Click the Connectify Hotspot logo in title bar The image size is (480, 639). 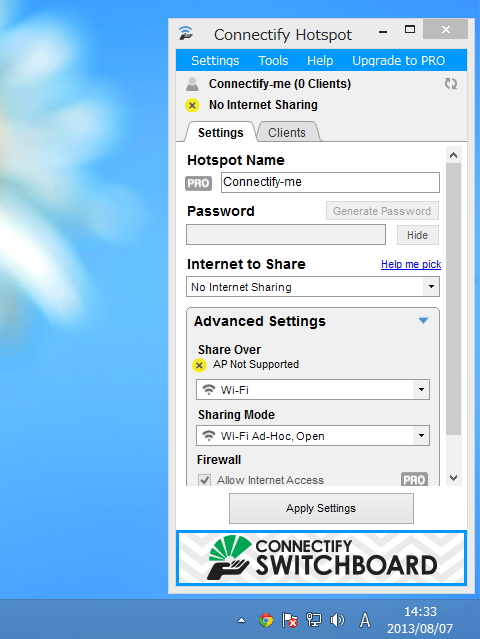point(186,33)
